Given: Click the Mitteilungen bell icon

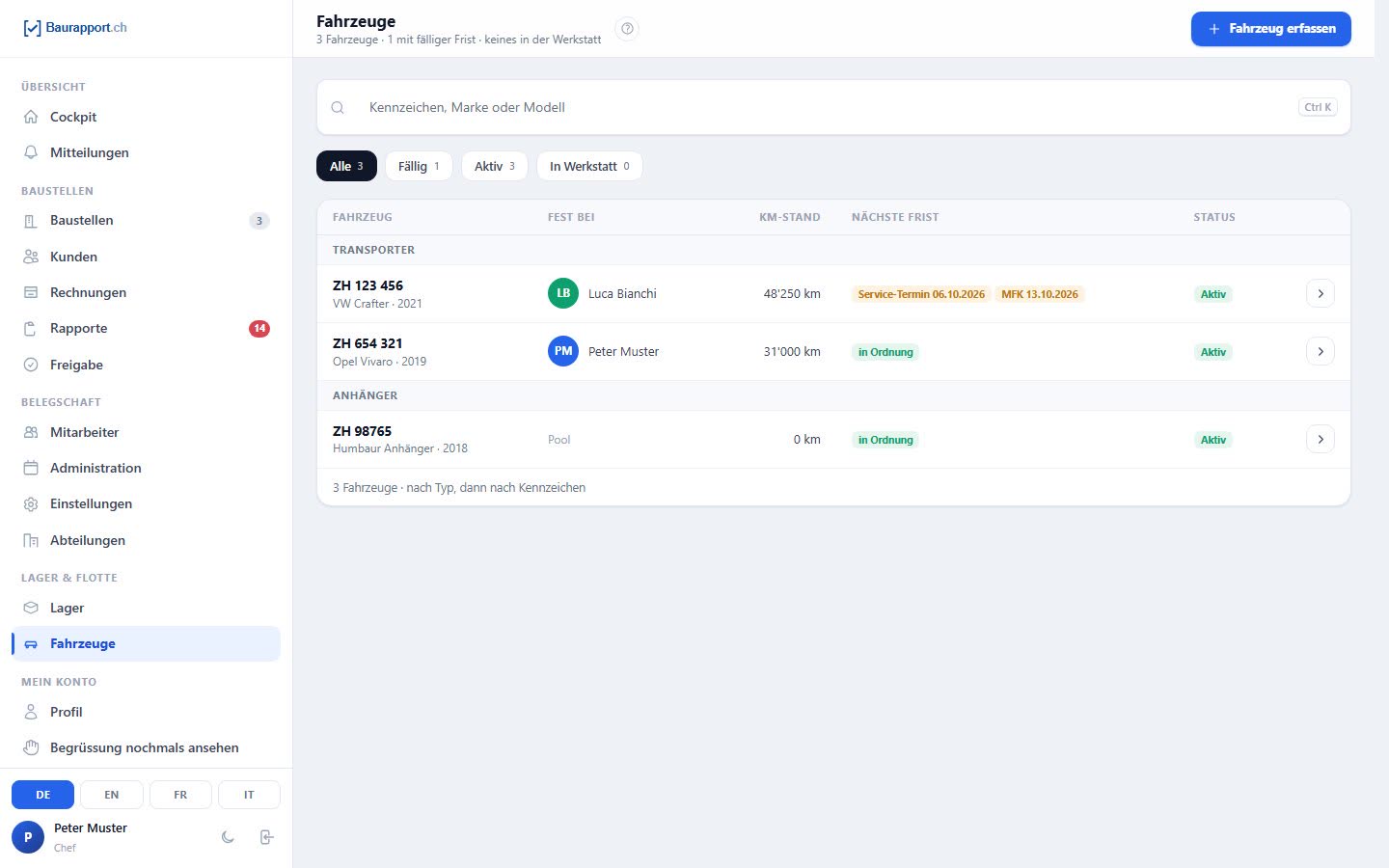Looking at the screenshot, I should 31,152.
